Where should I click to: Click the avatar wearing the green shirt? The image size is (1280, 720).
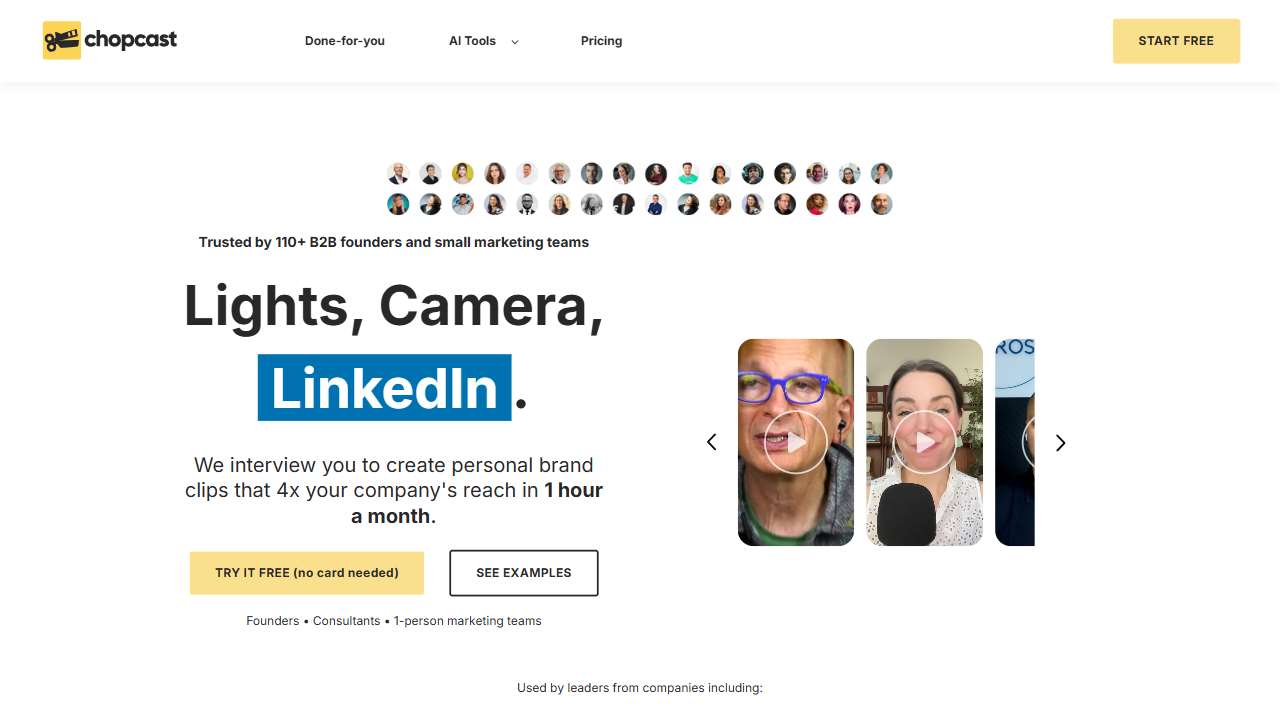688,173
